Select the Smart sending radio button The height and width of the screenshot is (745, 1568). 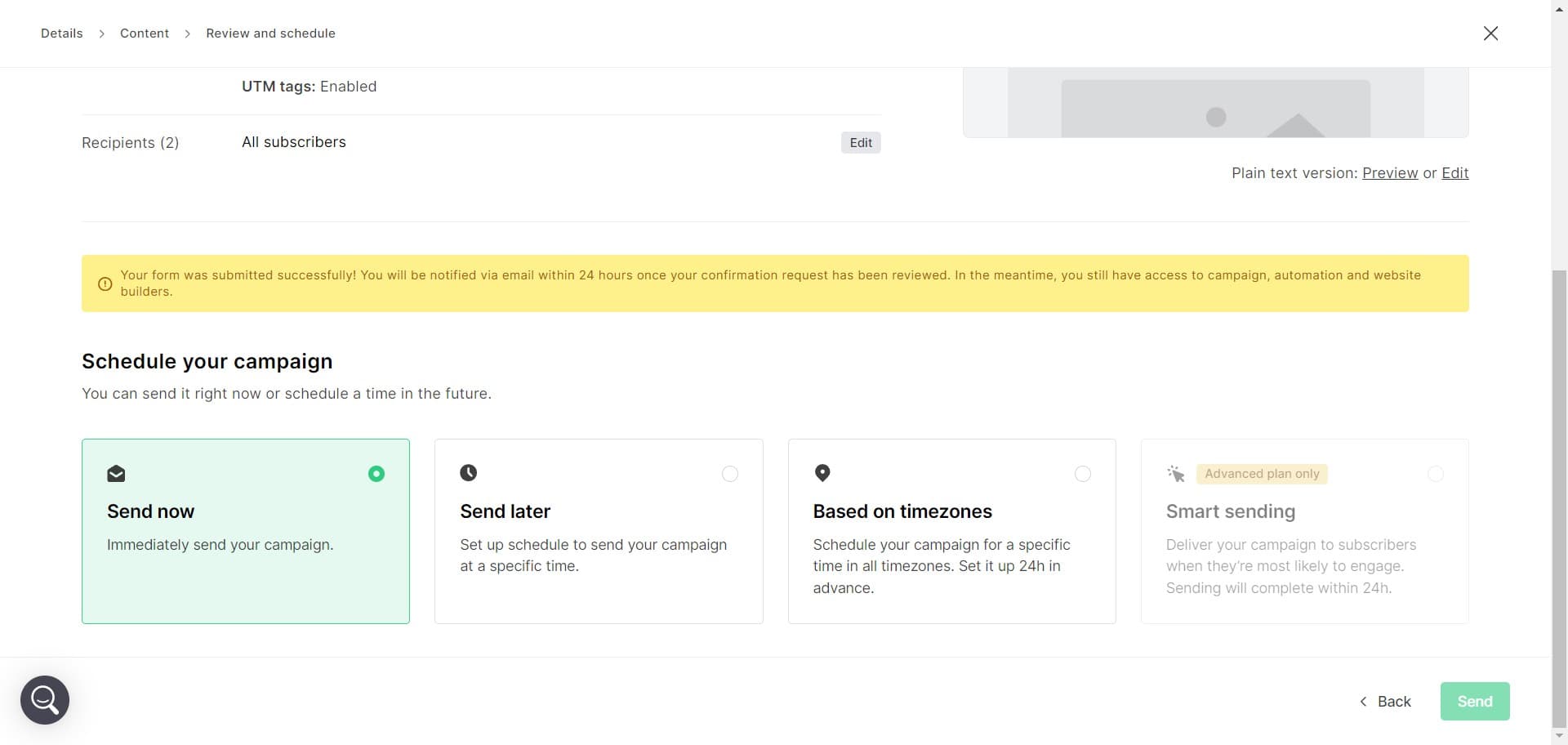(x=1435, y=474)
